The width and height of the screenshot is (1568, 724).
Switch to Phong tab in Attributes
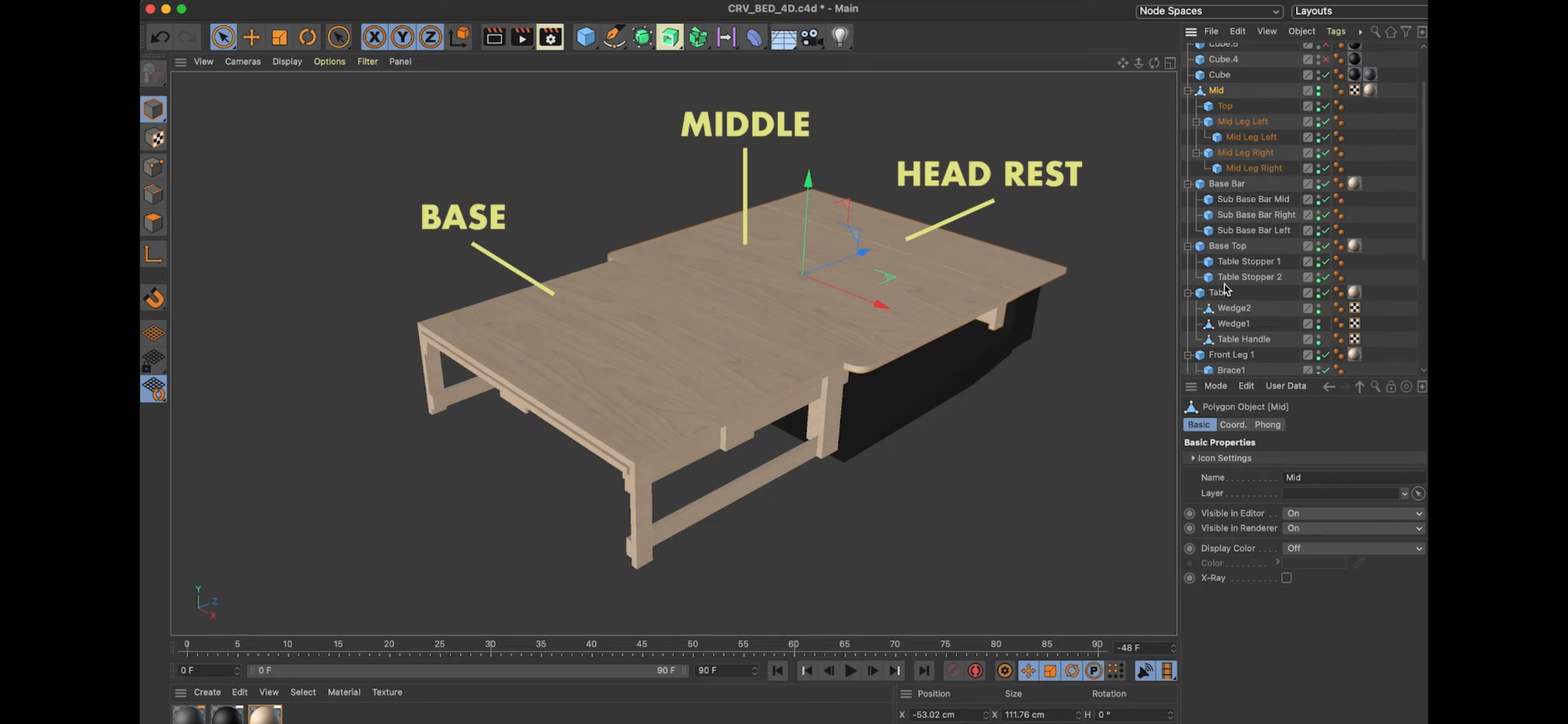[x=1267, y=424]
